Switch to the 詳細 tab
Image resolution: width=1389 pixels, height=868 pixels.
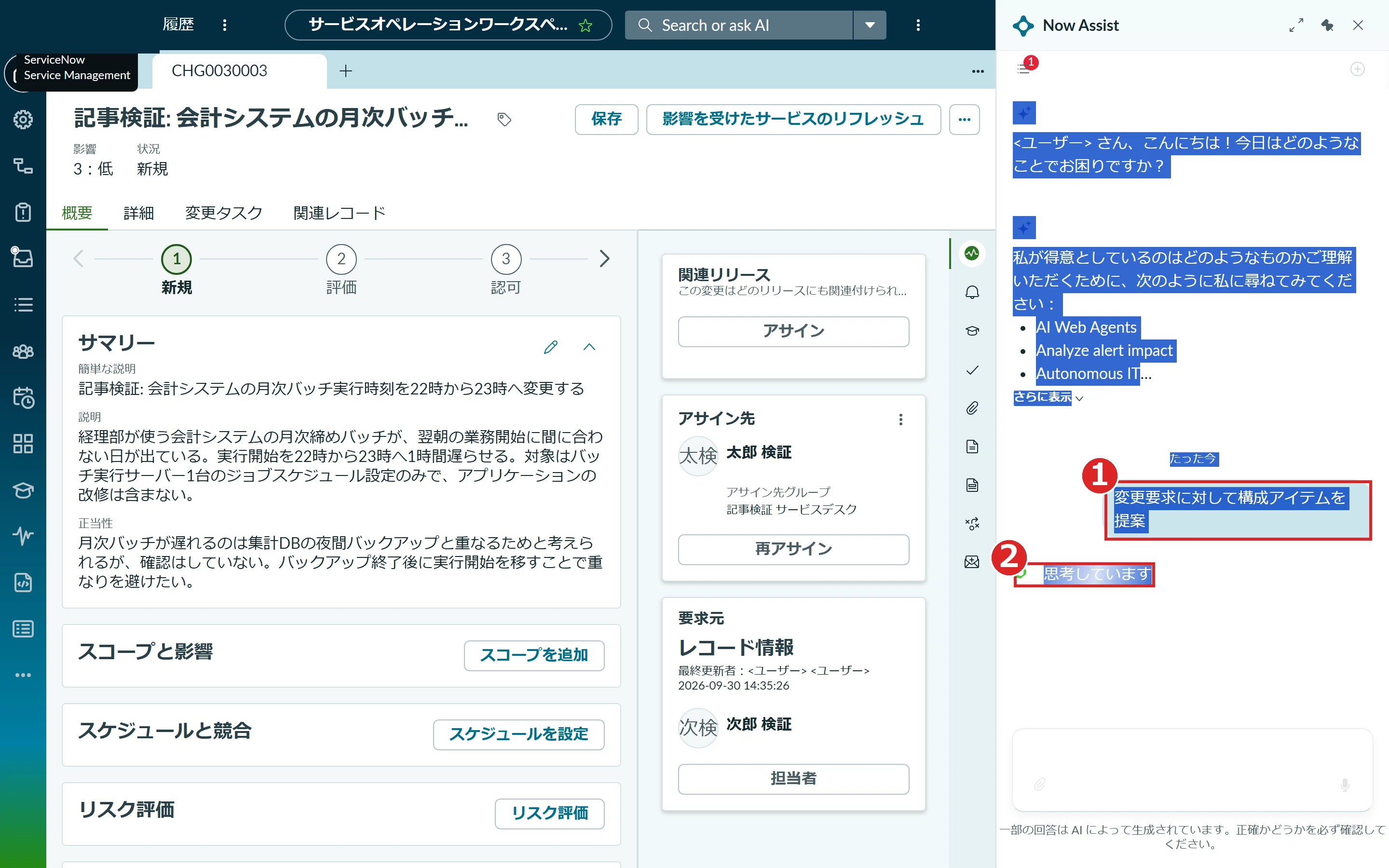click(x=138, y=213)
